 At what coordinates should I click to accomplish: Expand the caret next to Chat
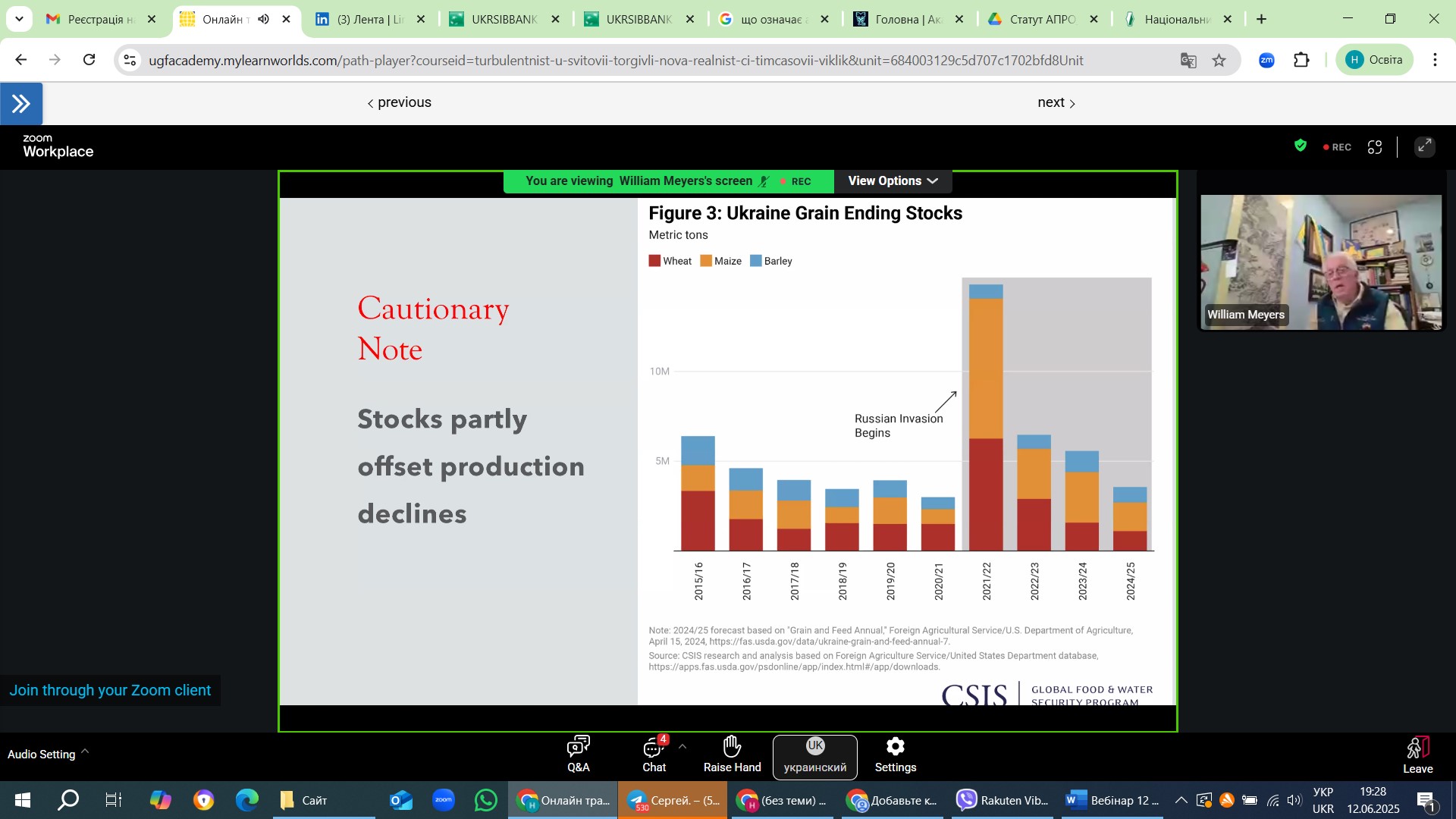[682, 747]
